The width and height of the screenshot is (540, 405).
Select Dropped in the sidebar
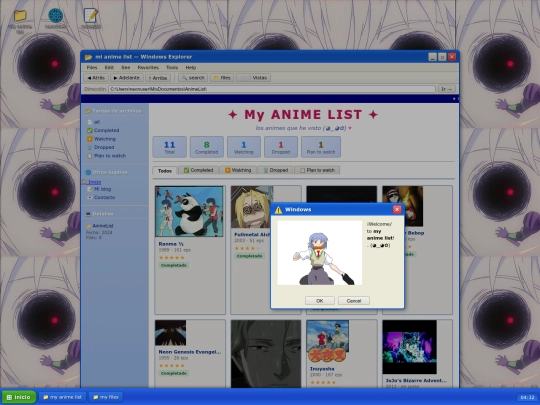pyautogui.click(x=101, y=147)
